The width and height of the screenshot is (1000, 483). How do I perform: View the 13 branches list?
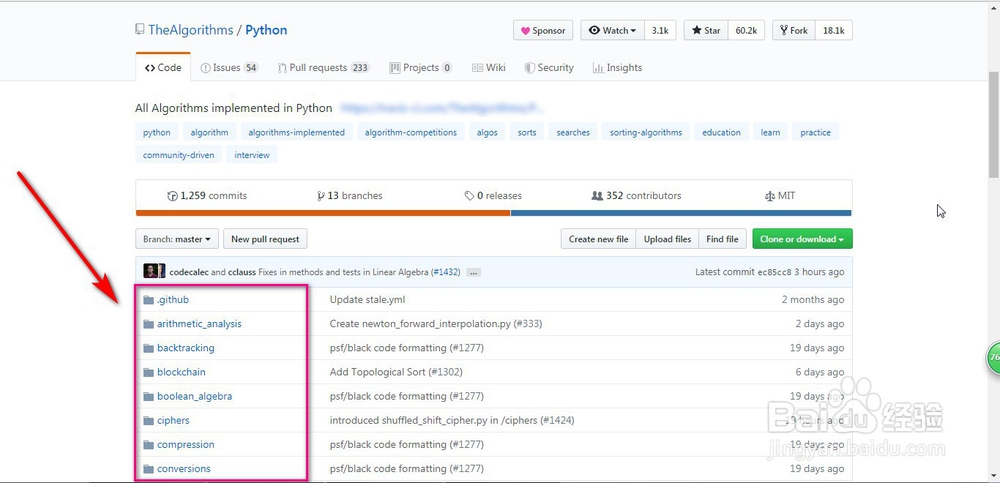[x=349, y=196]
